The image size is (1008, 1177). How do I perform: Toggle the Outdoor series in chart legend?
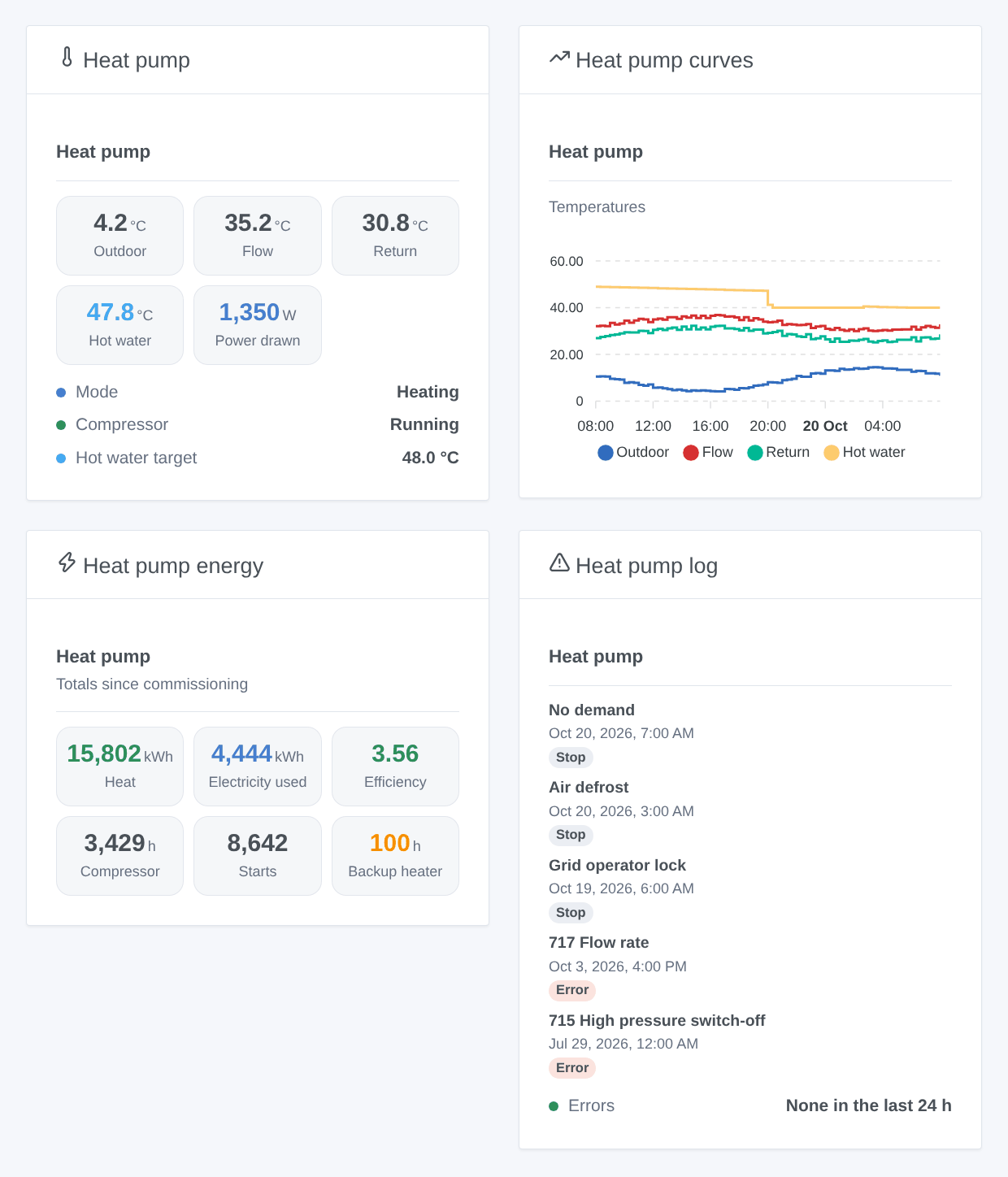(633, 452)
